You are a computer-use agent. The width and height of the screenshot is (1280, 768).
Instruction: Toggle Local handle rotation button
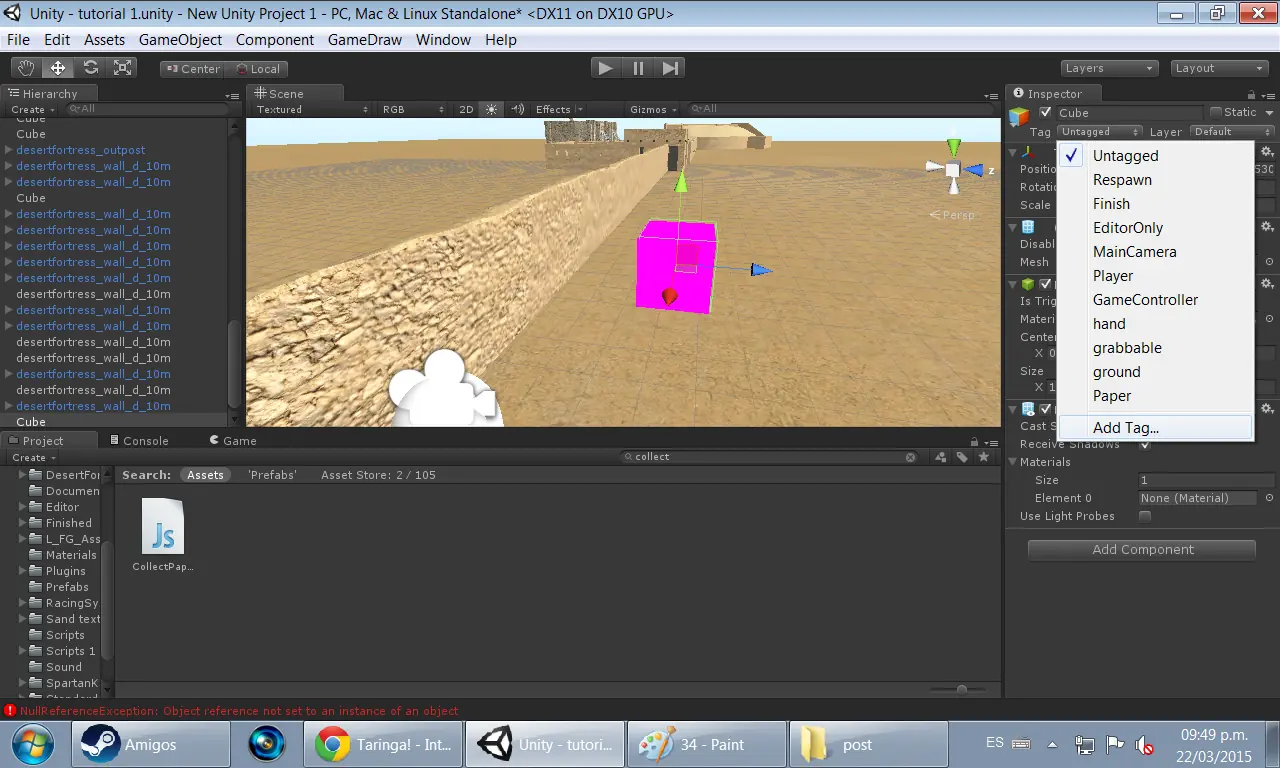click(257, 69)
